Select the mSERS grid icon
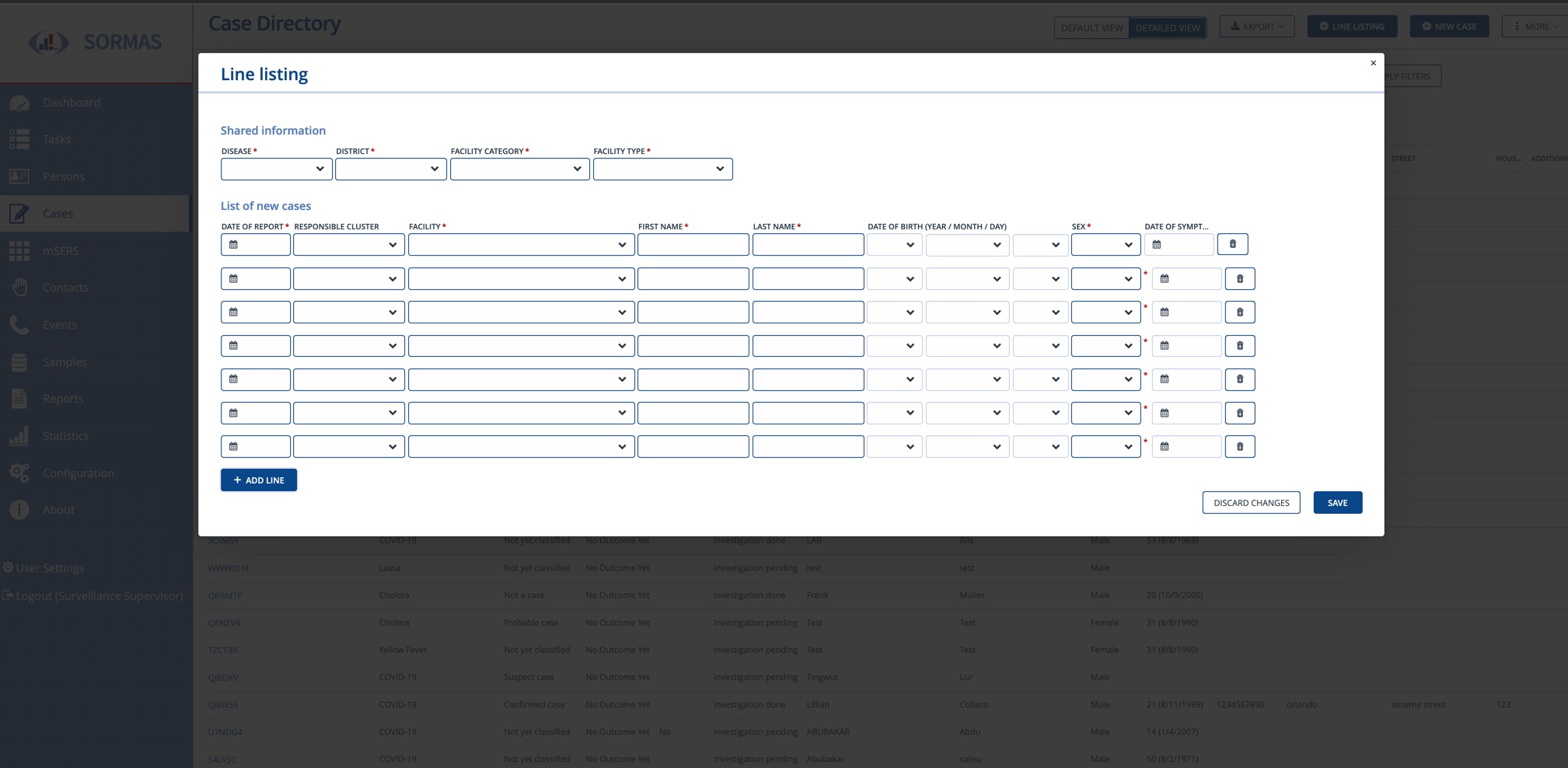1568x768 pixels. pos(19,250)
